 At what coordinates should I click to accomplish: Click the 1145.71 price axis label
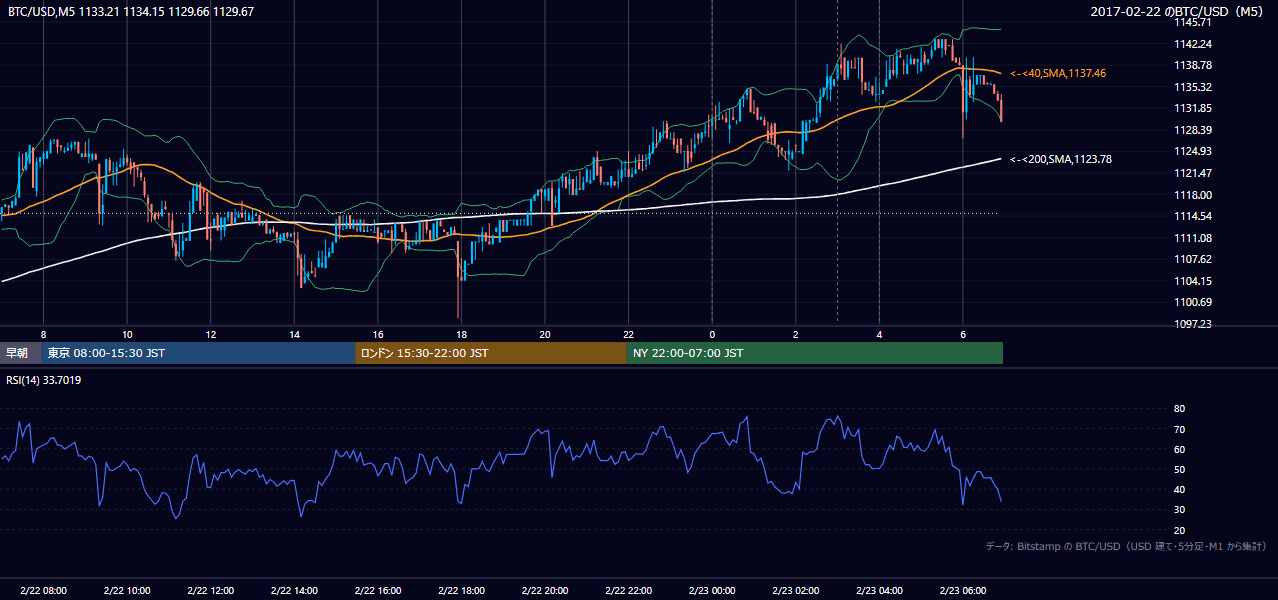pyautogui.click(x=1194, y=22)
